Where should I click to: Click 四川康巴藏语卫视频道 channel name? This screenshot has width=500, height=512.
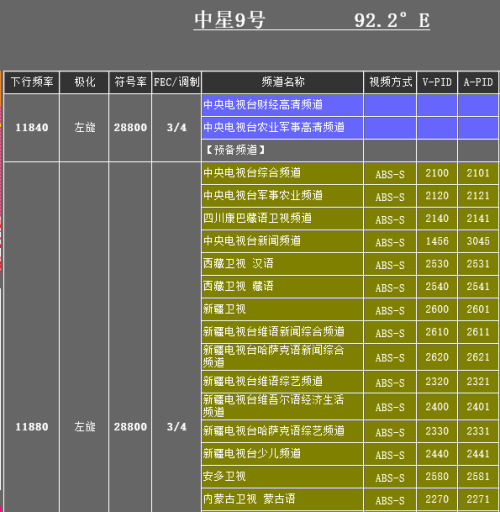click(257, 218)
